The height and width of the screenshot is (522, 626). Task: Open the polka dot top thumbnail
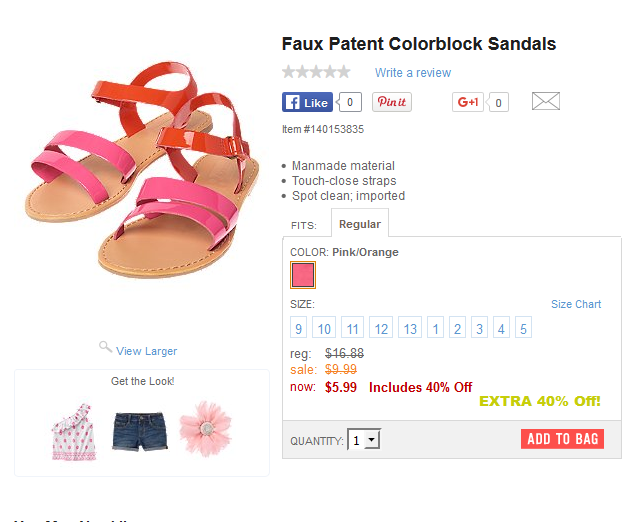click(74, 433)
